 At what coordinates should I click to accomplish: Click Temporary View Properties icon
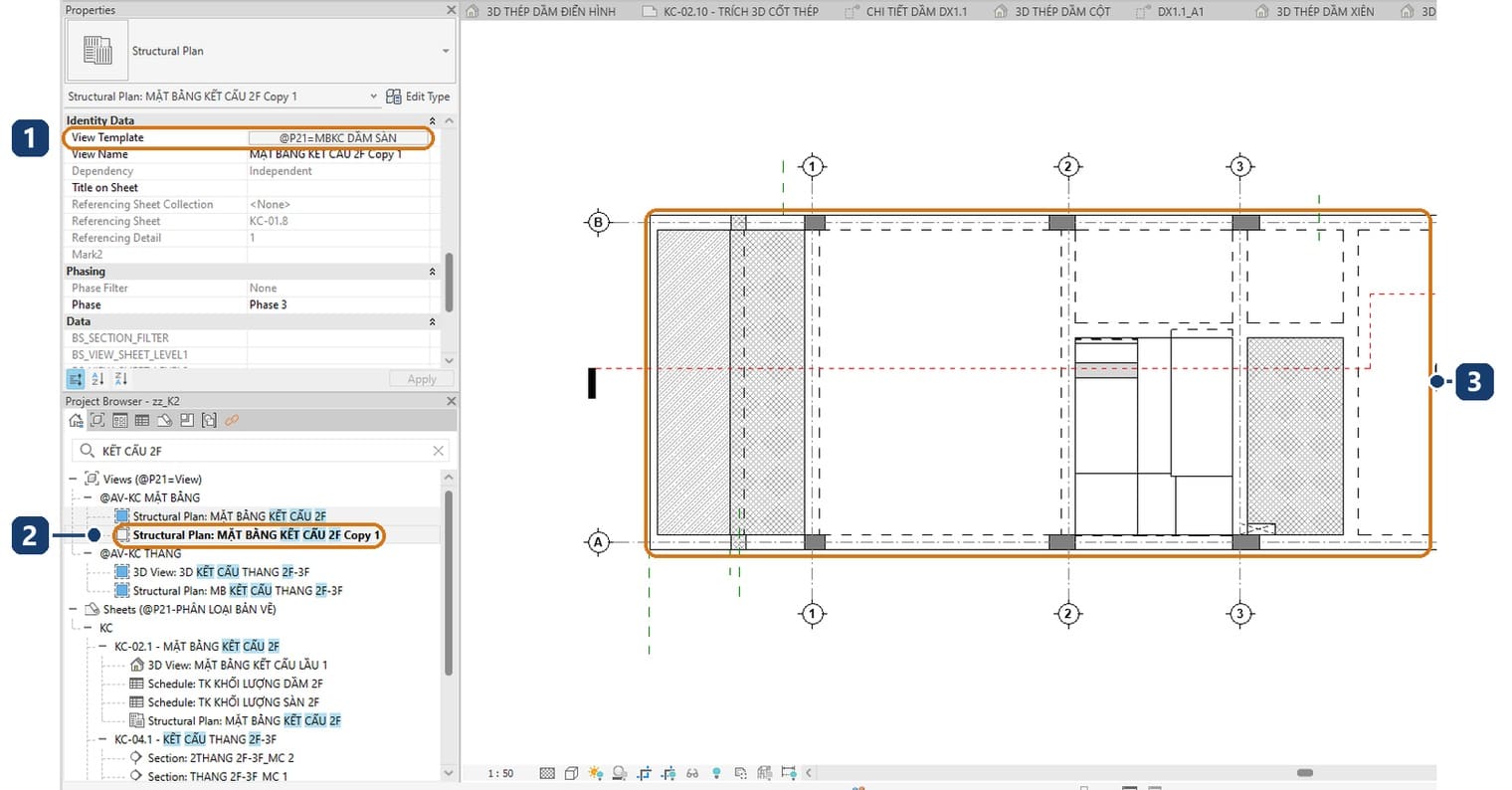point(740,773)
